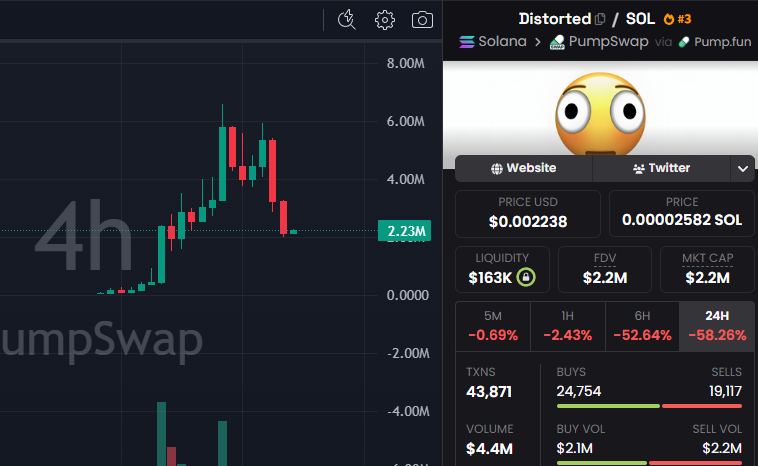This screenshot has height=466, width=758.
Task: Click the quick search lightning icon
Action: pyautogui.click(x=347, y=20)
